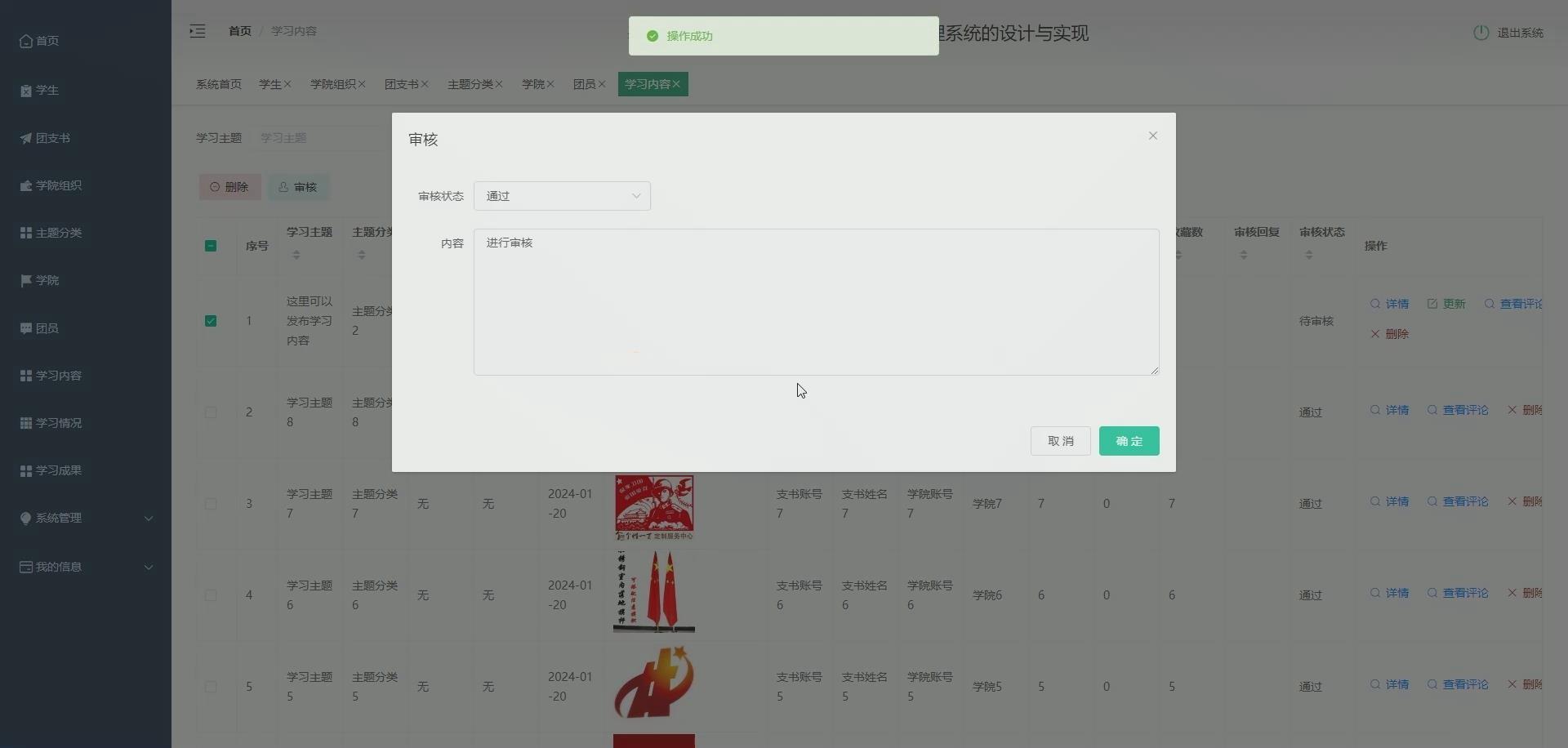
Task: Open 详情 for row 1
Action: pos(1390,304)
